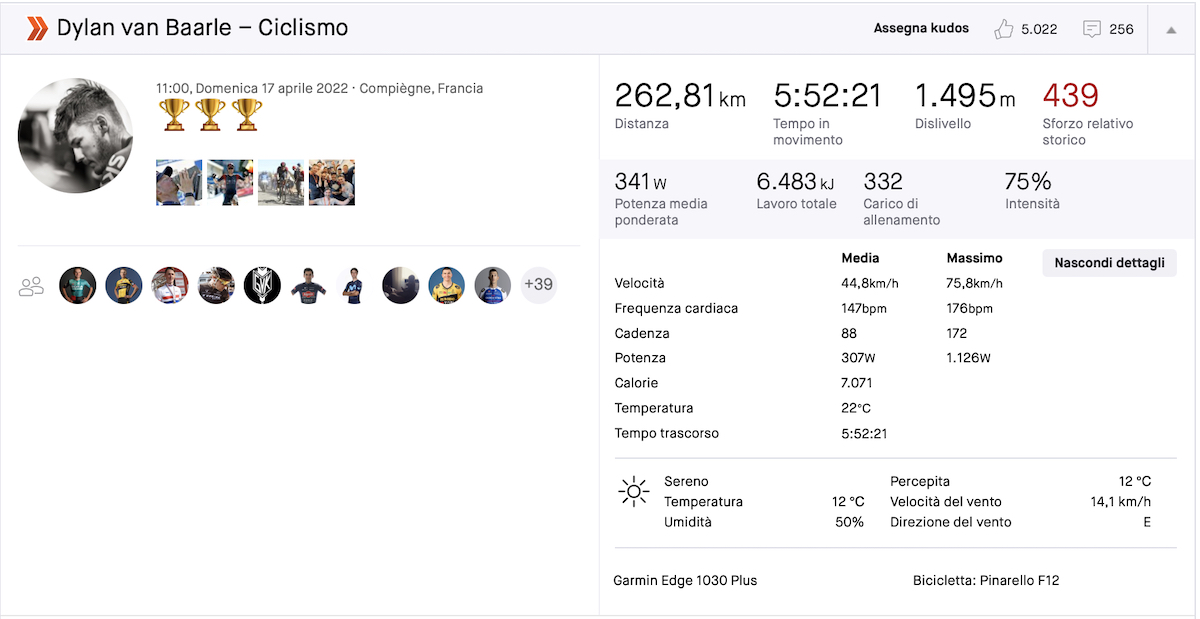Screen dimensions: 1200x619
Task: Click the thumbs-up kudos icon
Action: [x=1004, y=29]
